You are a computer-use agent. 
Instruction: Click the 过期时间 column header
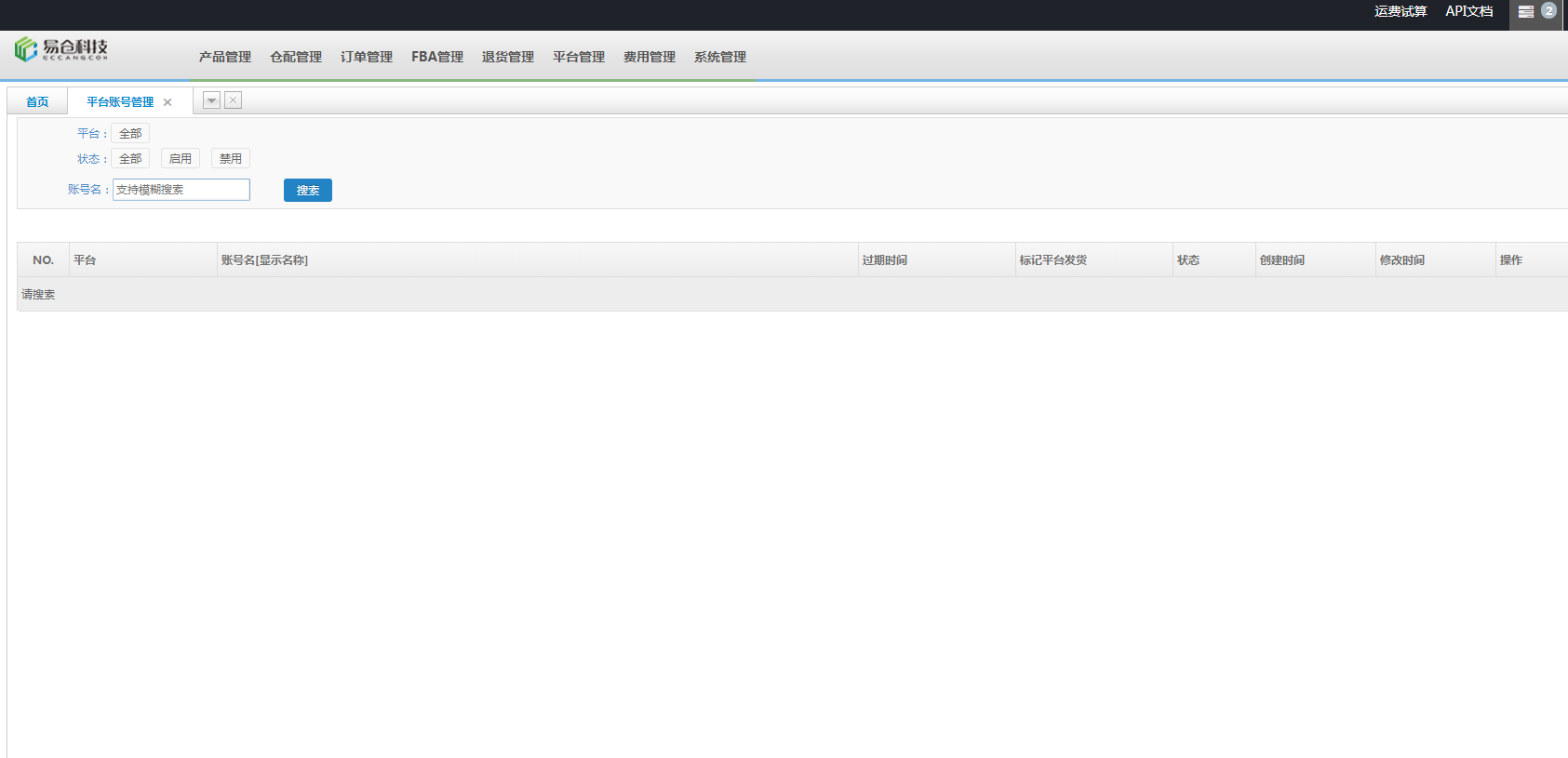click(885, 260)
